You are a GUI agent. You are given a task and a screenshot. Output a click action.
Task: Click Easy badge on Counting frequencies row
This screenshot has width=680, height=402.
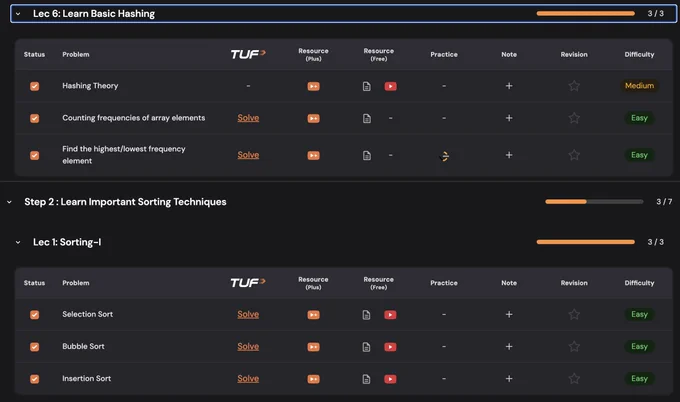(639, 118)
